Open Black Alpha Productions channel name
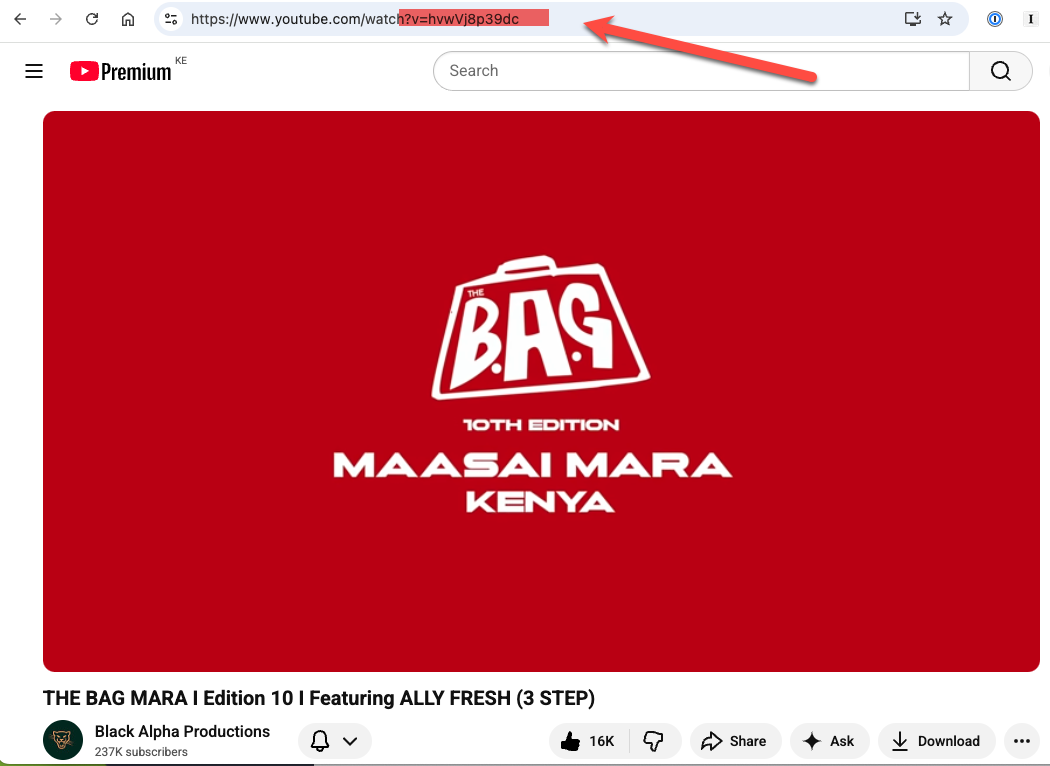The image size is (1050, 766). [181, 731]
